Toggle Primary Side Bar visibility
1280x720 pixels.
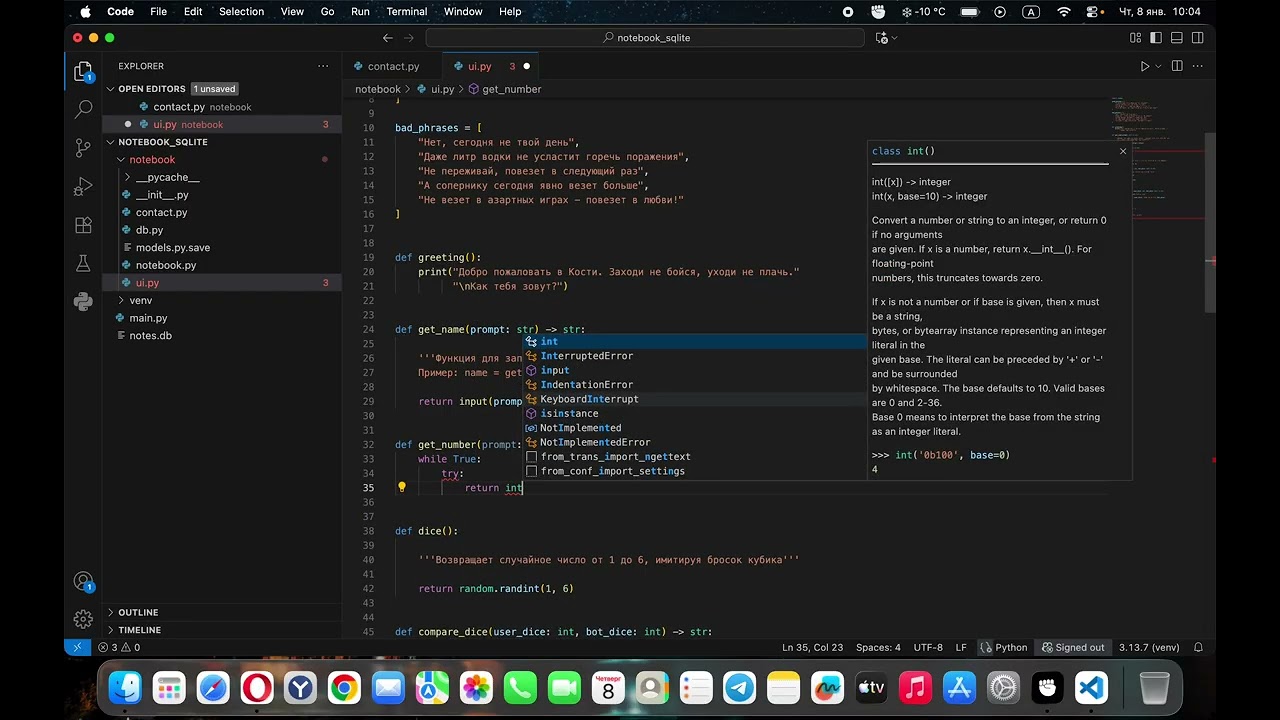1154,38
